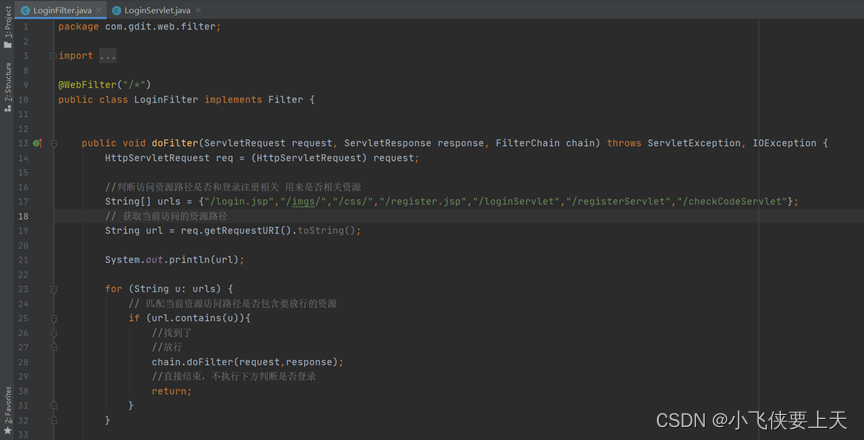Close the LoginServlet.java editor tab

(x=198, y=10)
